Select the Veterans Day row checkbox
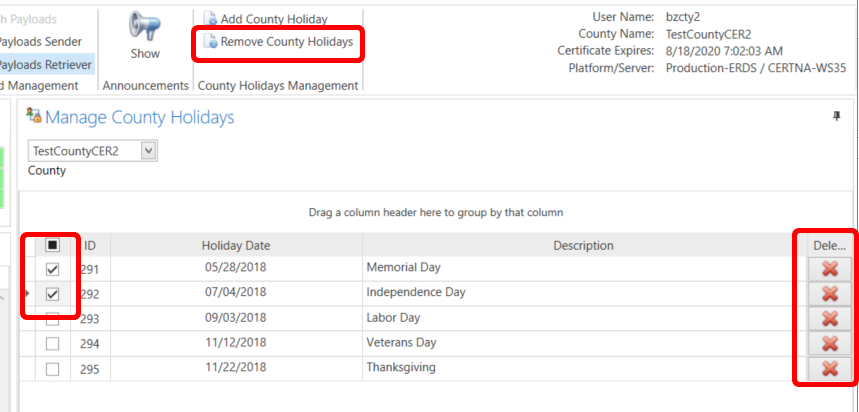The width and height of the screenshot is (859, 412). [53, 344]
